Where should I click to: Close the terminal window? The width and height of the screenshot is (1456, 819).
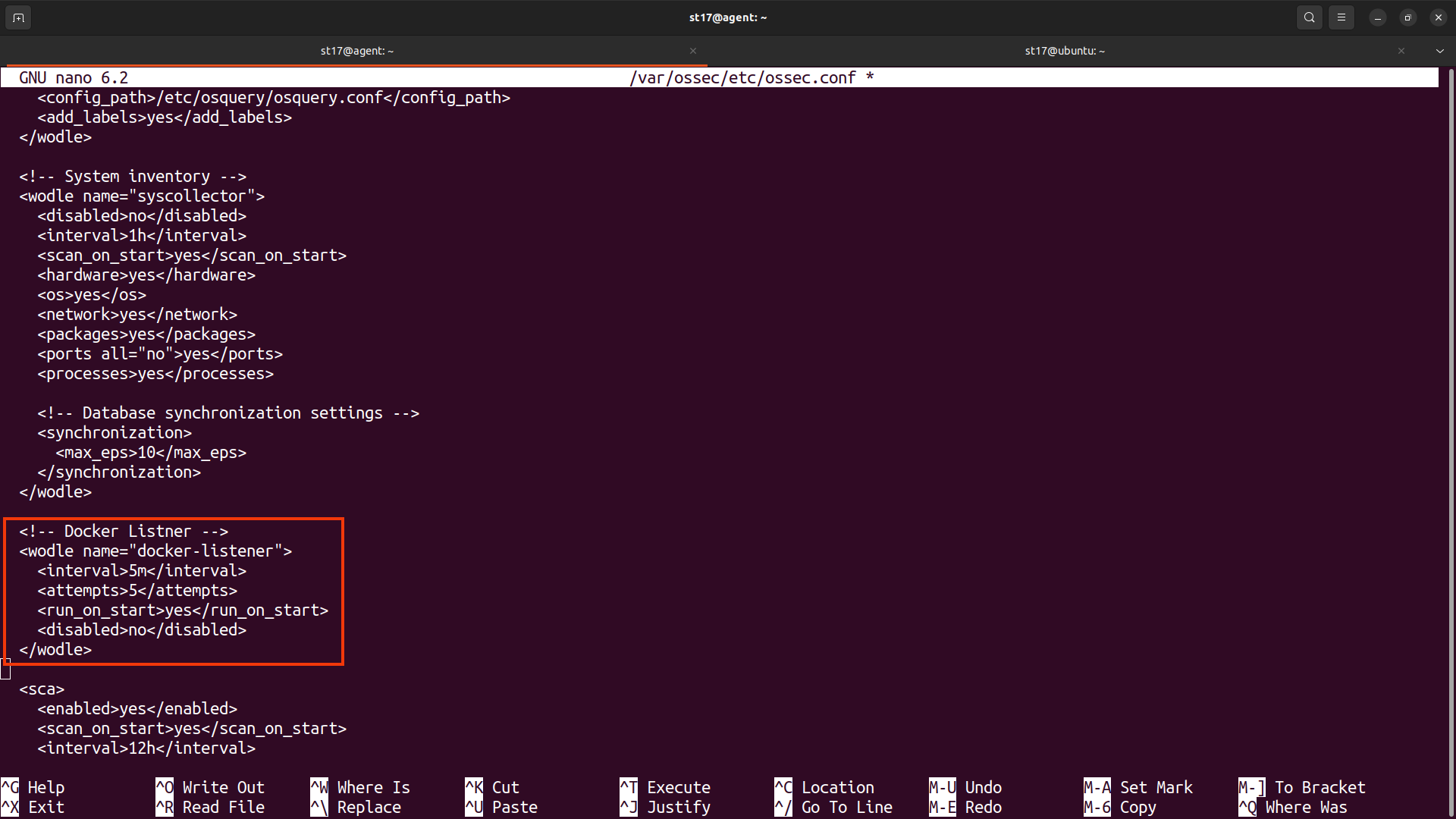(1439, 17)
